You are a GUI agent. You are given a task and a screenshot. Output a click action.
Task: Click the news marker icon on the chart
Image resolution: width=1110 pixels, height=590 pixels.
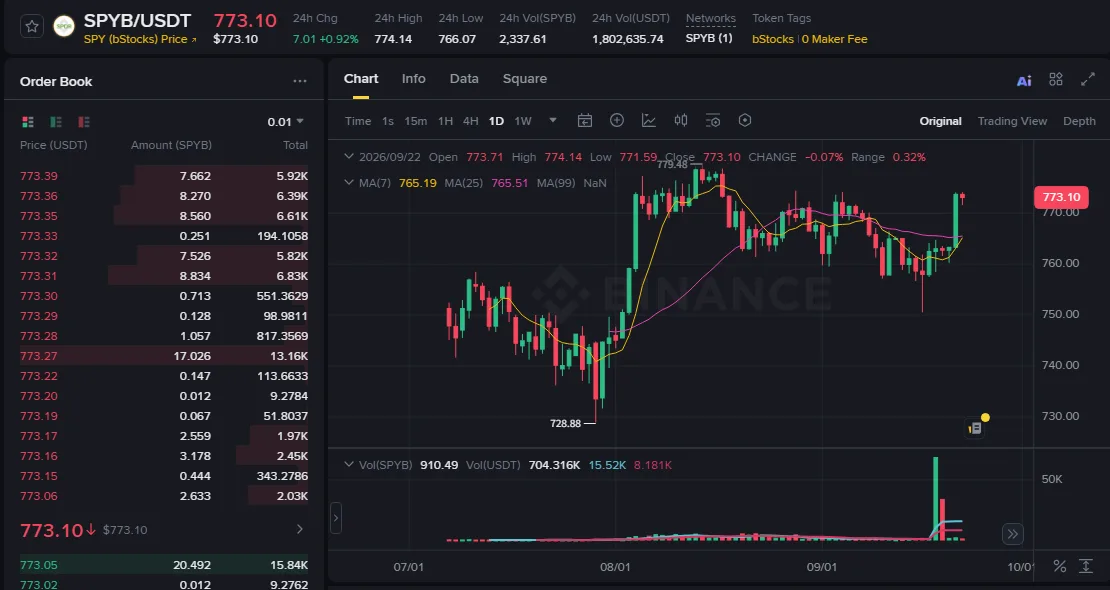click(x=975, y=428)
